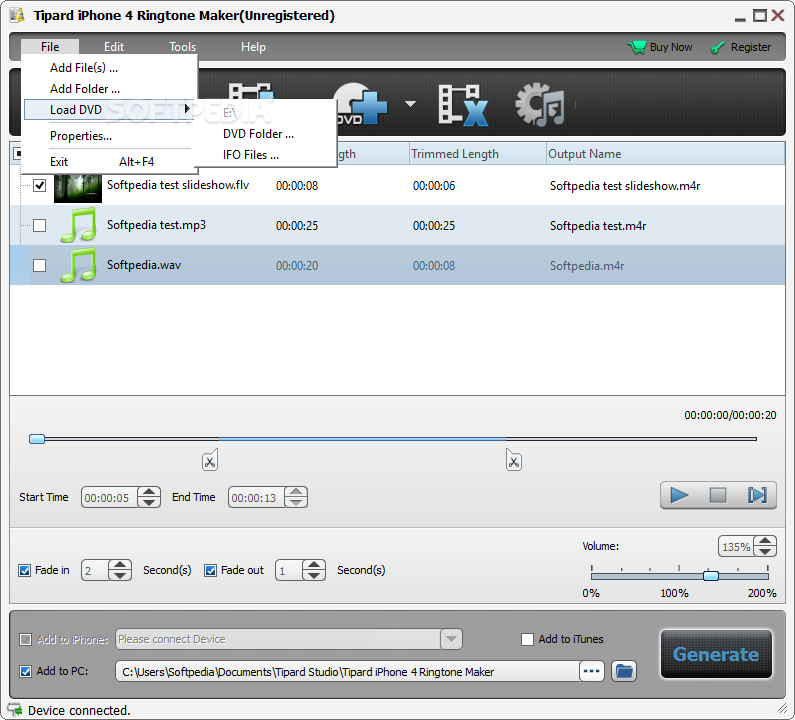Decrease Fade out seconds stepper
Screen dimensions: 795x720
pyautogui.click(x=314, y=575)
